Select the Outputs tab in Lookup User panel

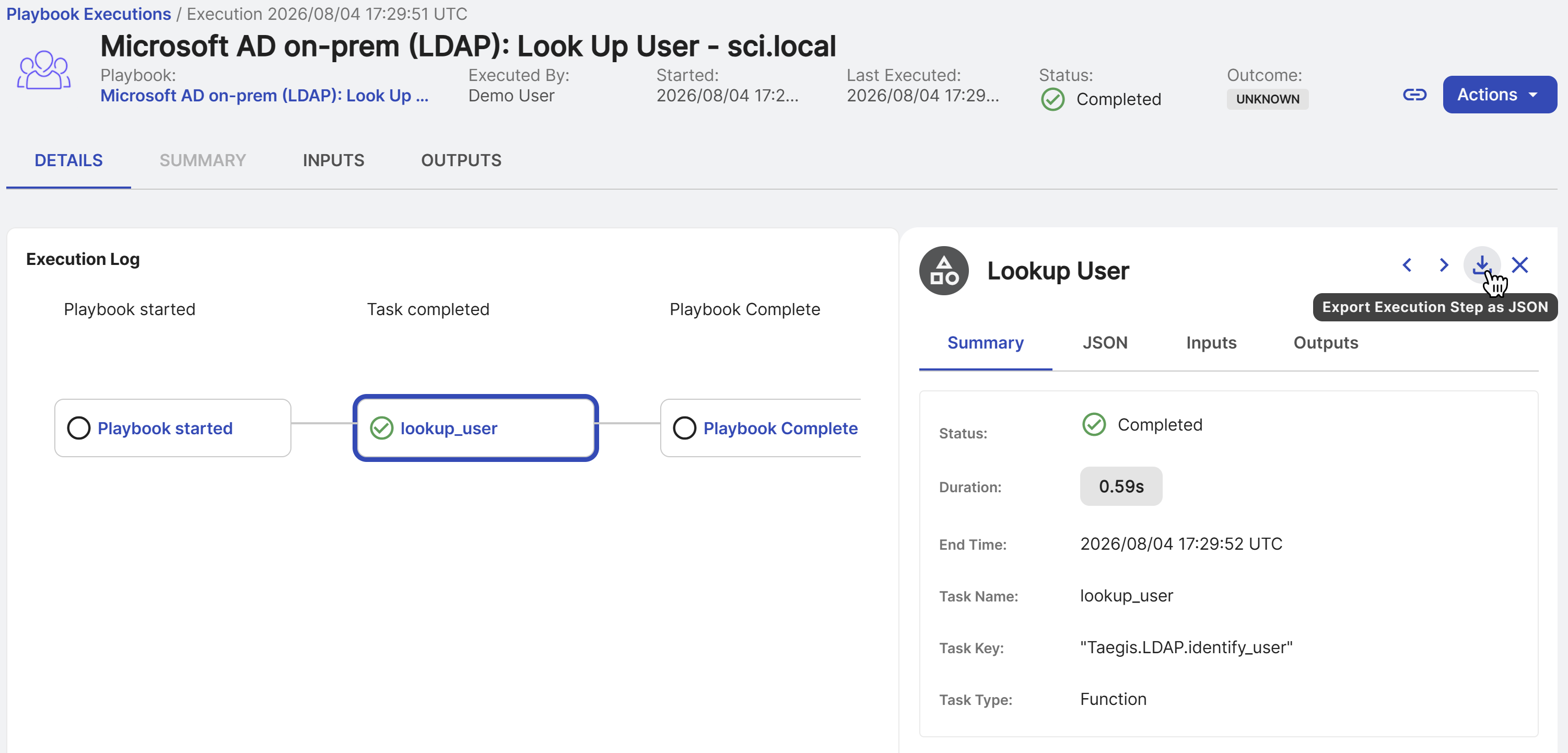(x=1326, y=343)
